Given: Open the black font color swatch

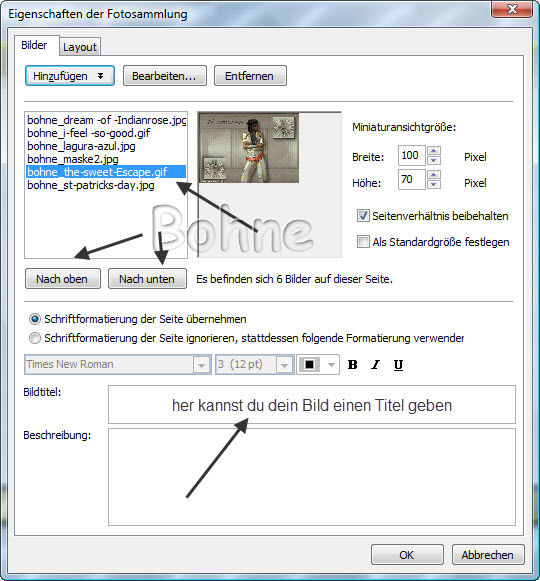Looking at the screenshot, I should [x=318, y=365].
